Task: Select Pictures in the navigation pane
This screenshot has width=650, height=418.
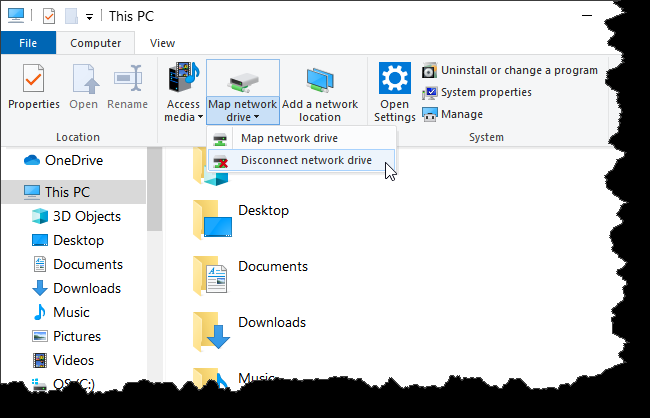Action: tap(74, 336)
